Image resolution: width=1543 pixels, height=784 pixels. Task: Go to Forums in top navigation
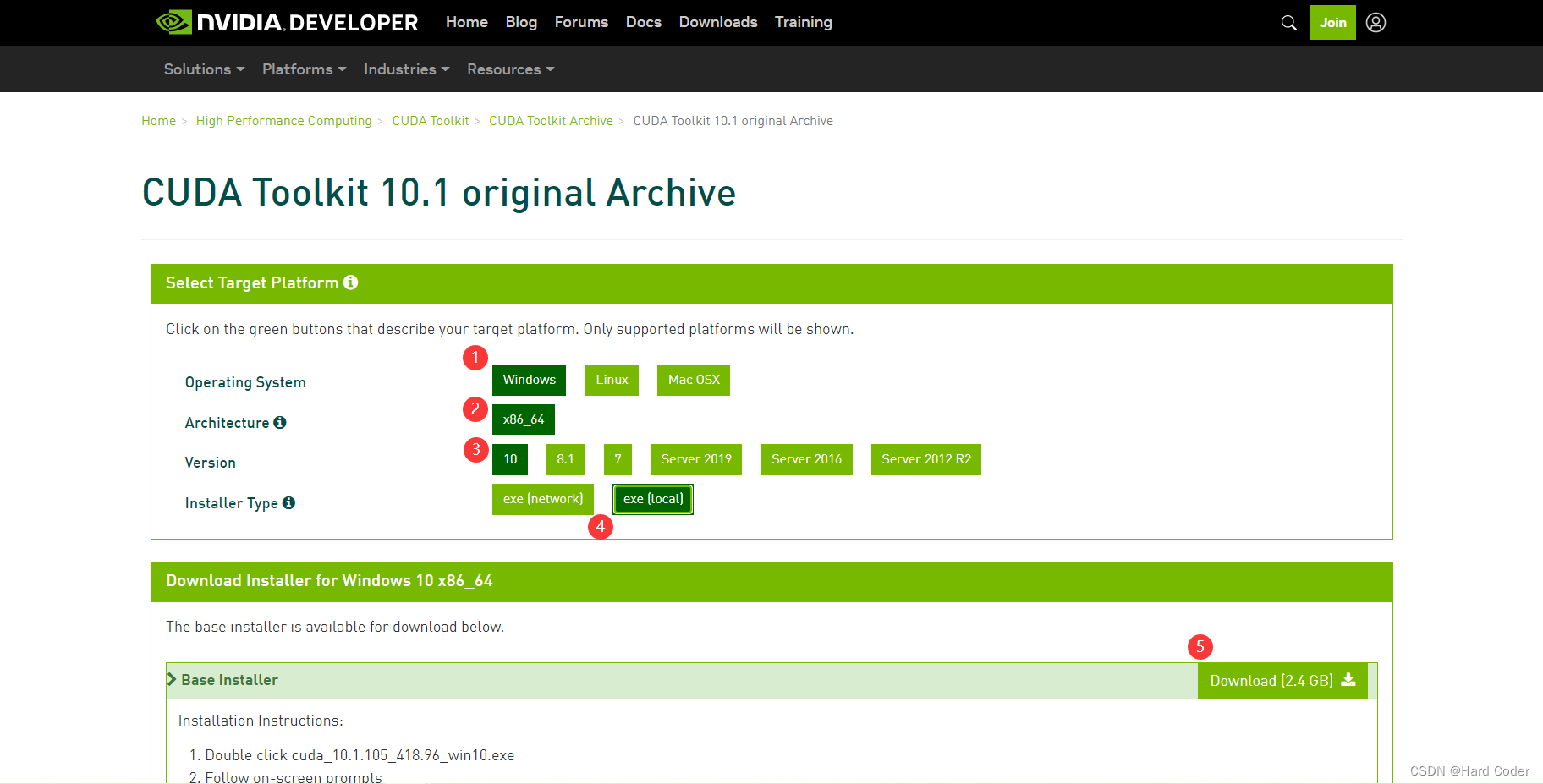click(x=581, y=22)
